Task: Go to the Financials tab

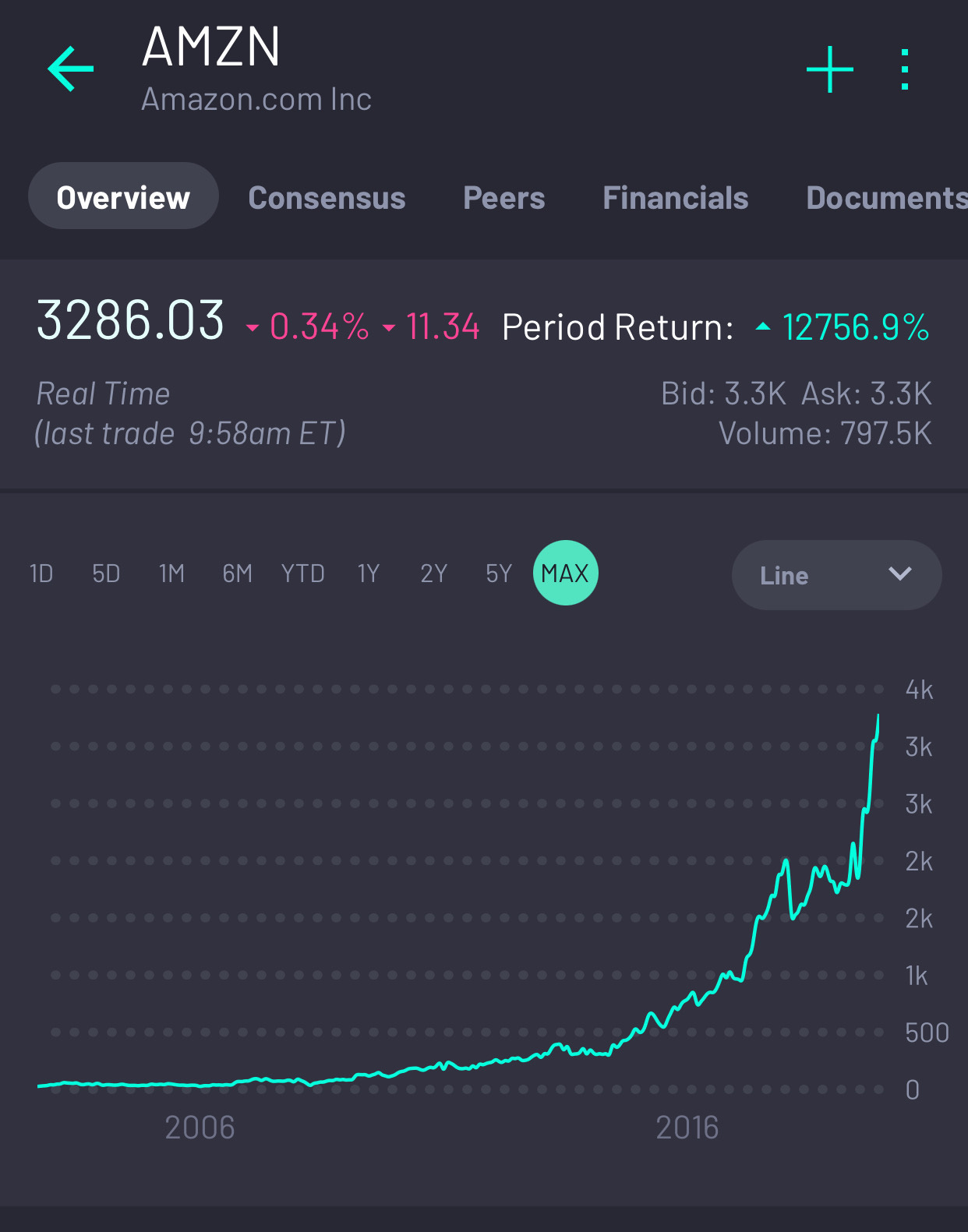Action: [x=676, y=198]
